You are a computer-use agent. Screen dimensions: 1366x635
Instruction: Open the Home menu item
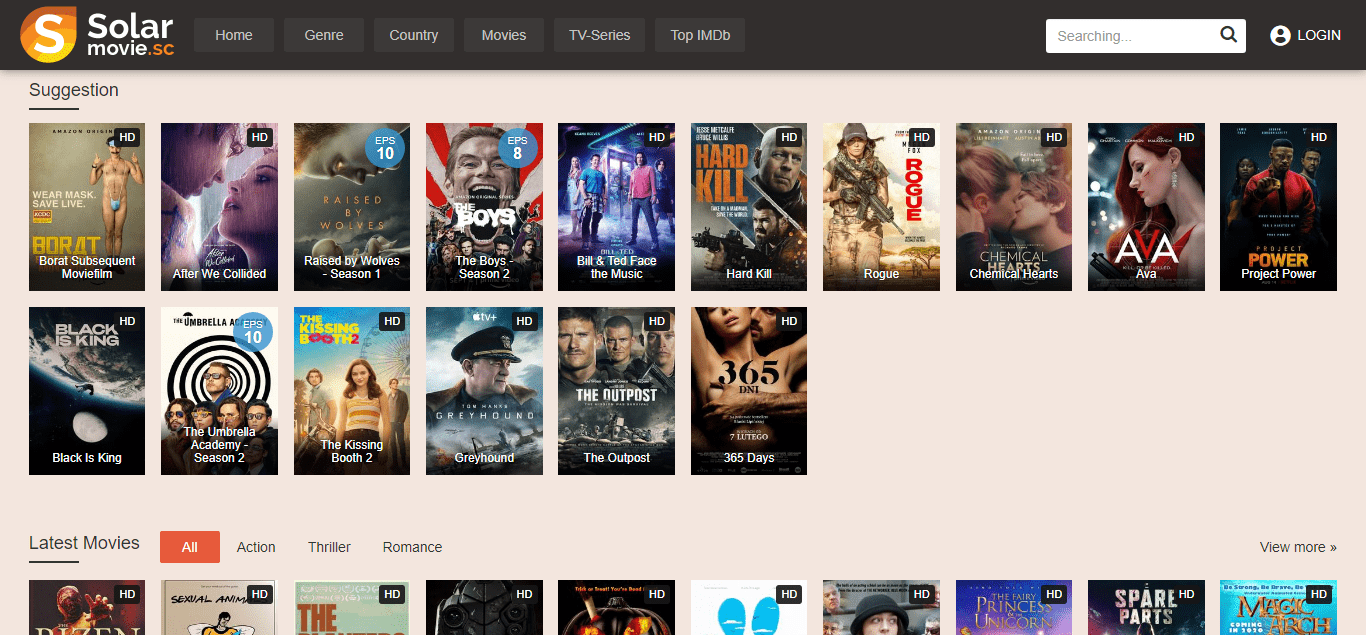234,35
